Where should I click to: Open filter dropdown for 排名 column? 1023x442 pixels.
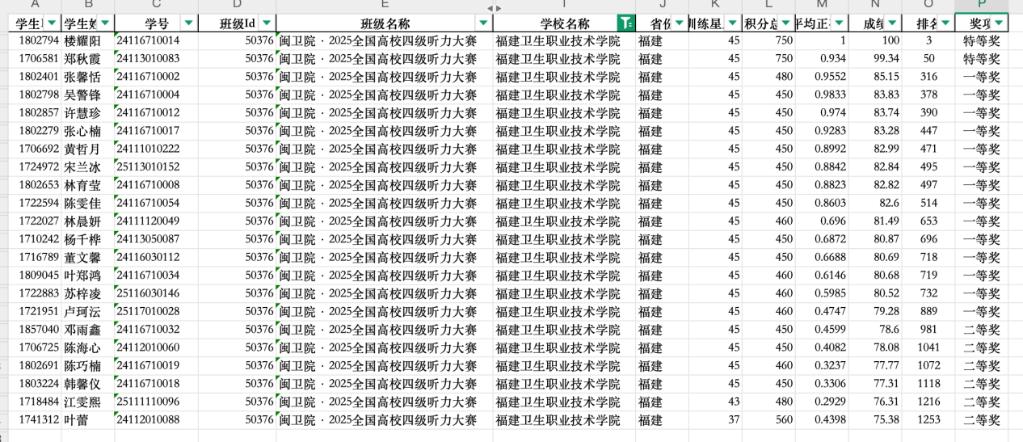(x=945, y=23)
